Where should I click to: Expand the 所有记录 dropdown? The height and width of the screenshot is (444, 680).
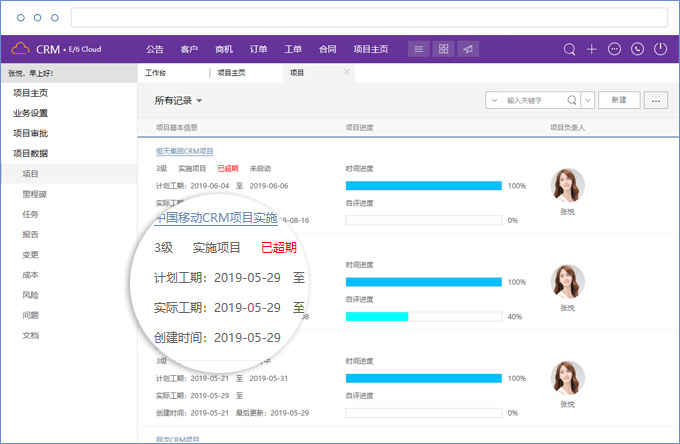pos(179,101)
